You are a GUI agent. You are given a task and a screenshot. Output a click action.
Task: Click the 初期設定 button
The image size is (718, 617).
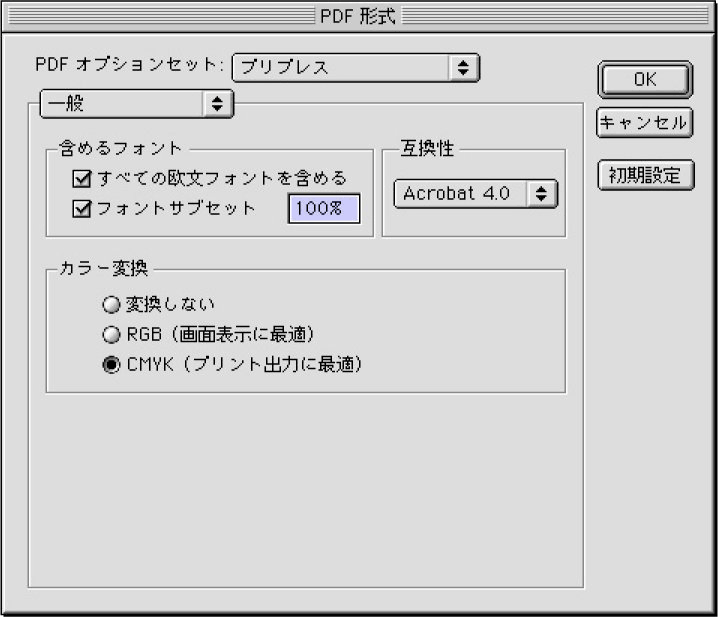tap(646, 175)
